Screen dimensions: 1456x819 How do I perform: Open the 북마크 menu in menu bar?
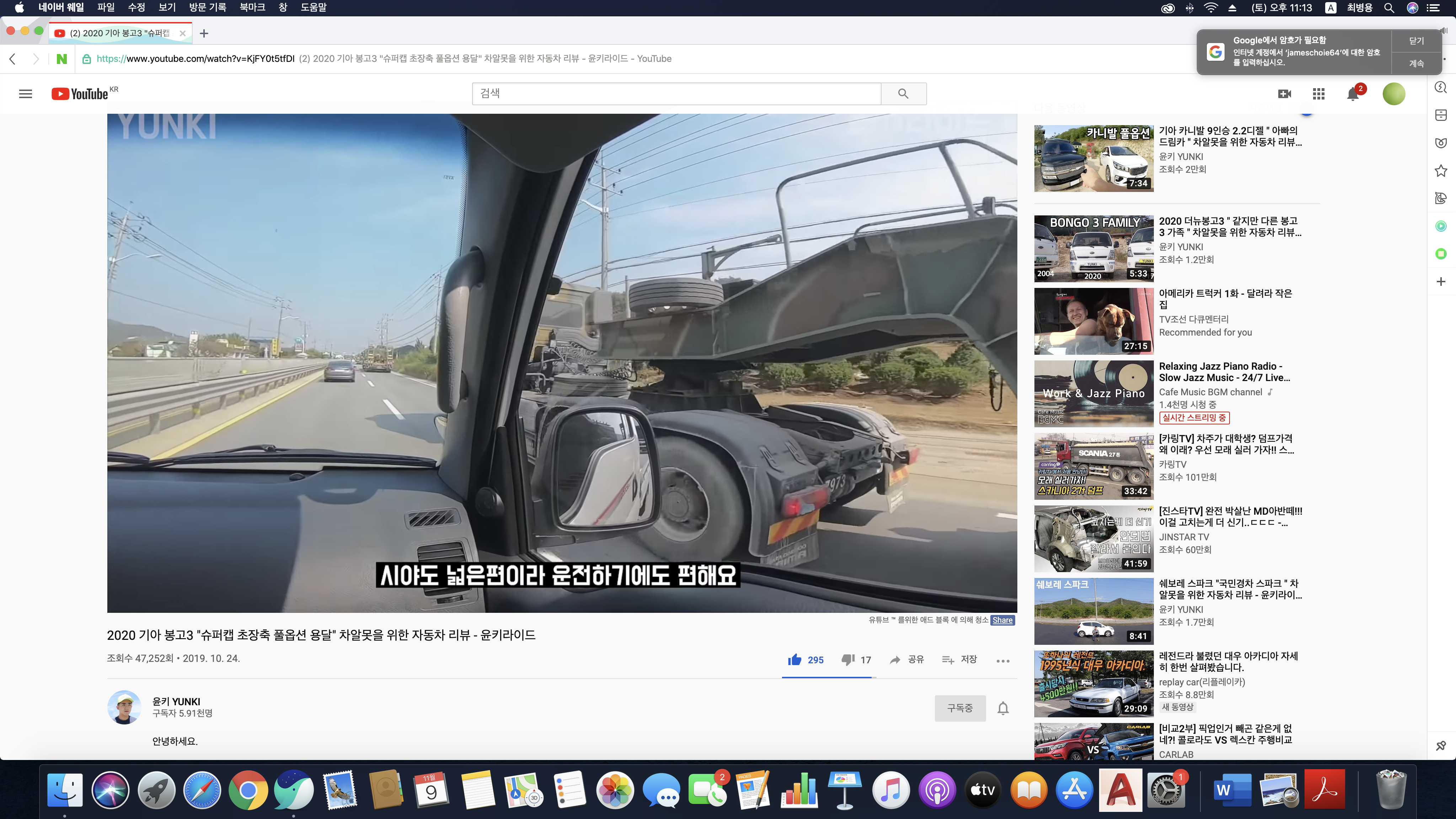click(252, 7)
